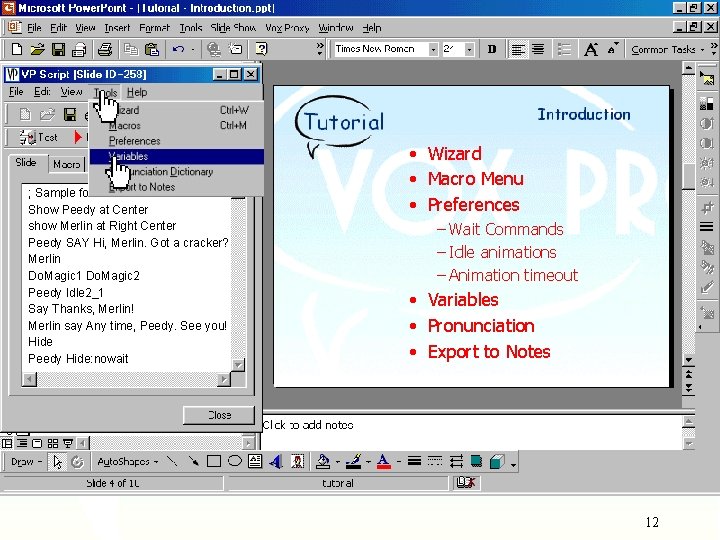Screen dimensions: 720x540
Task: Open 3-D style cube icon
Action: (x=497, y=461)
